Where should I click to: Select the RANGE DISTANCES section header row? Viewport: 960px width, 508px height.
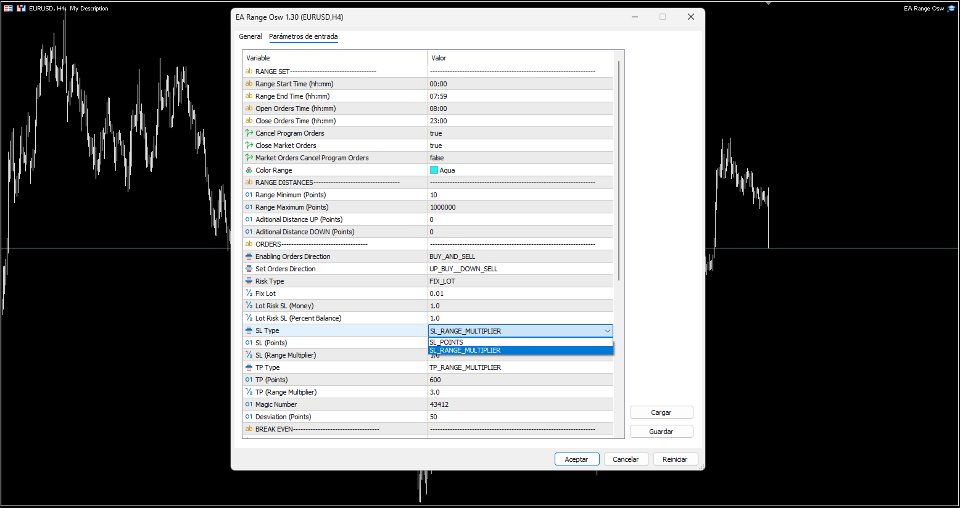[429, 182]
